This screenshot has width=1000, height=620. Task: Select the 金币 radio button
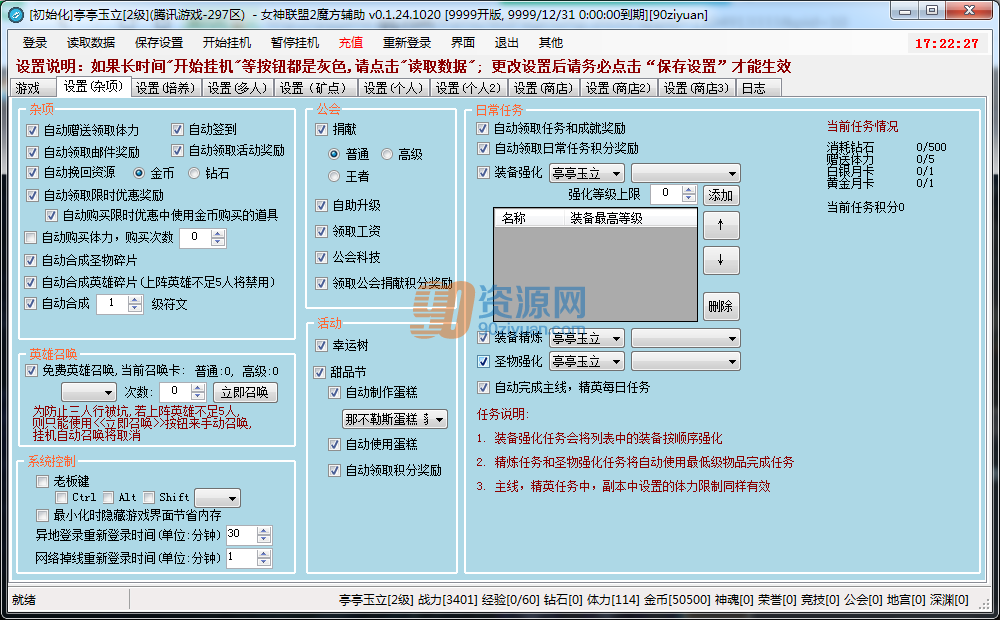139,173
